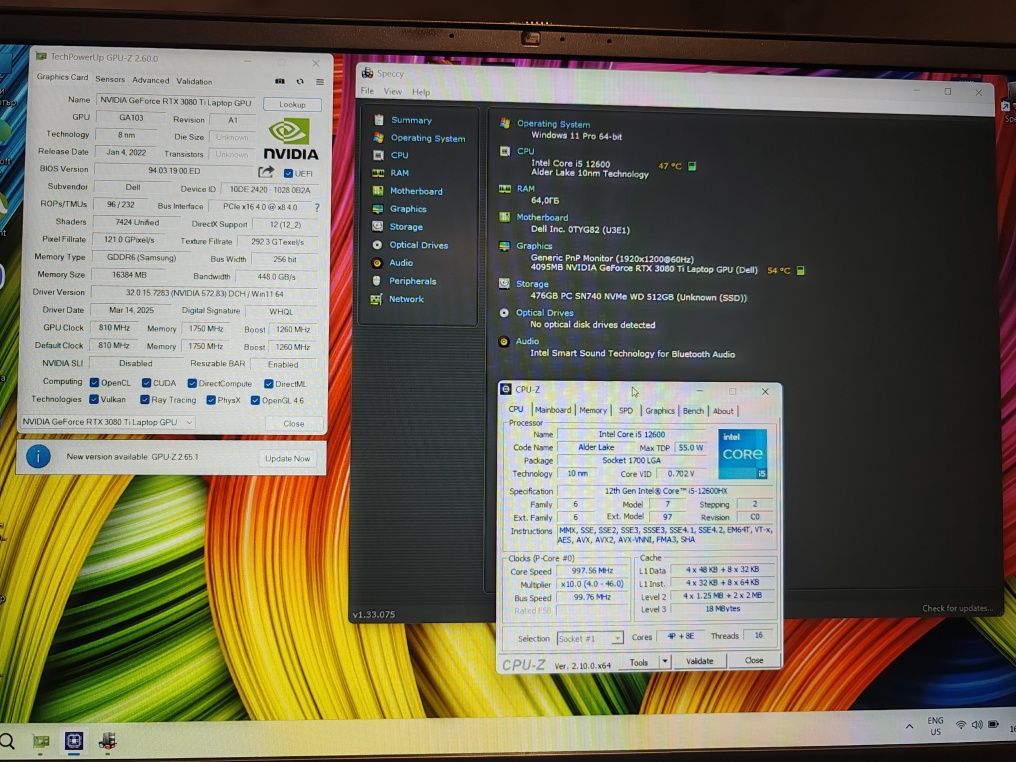
Task: Click Check for updates link in Speccy
Action: pos(957,608)
